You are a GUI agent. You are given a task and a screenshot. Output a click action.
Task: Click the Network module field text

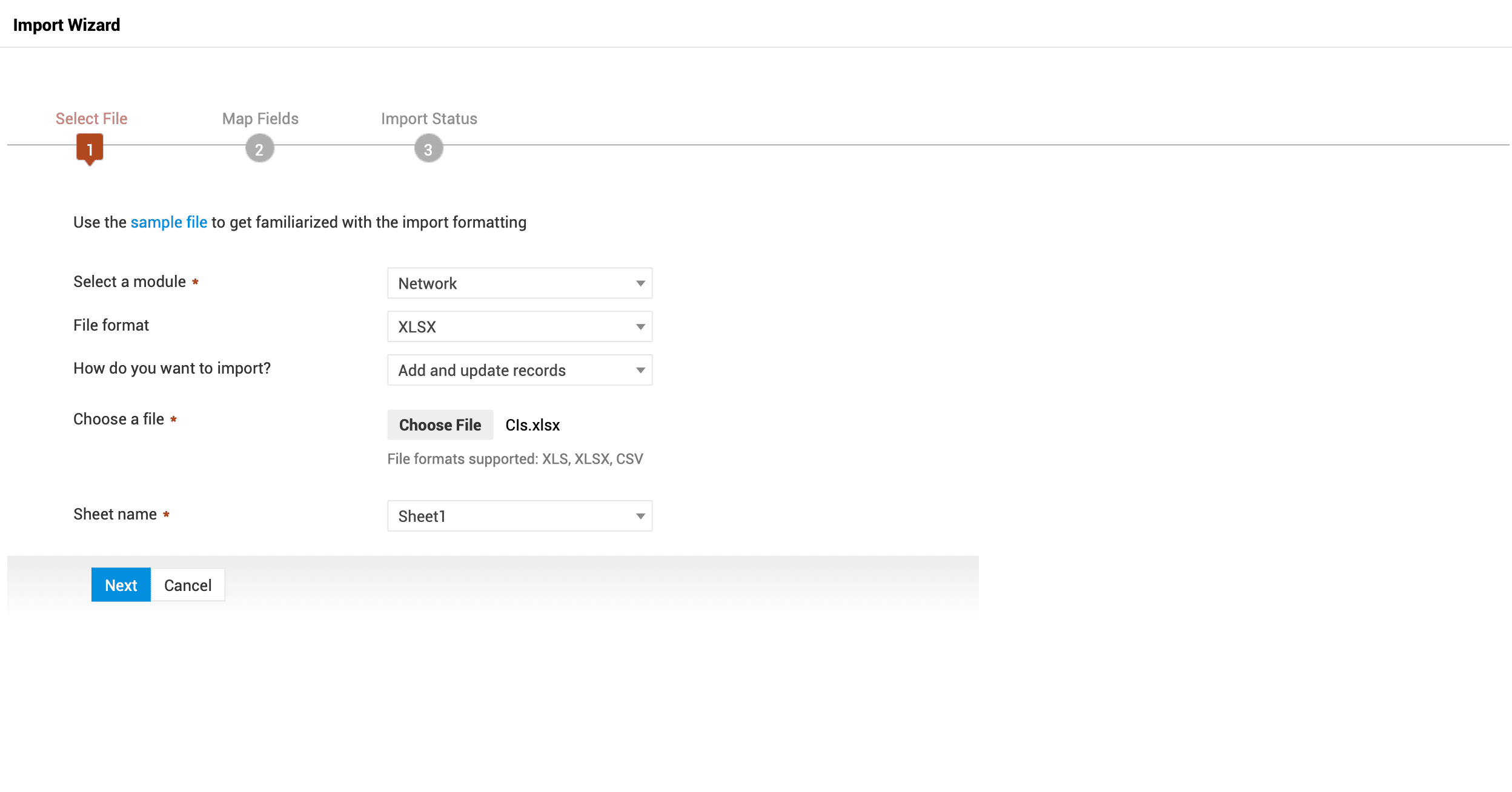pos(428,283)
